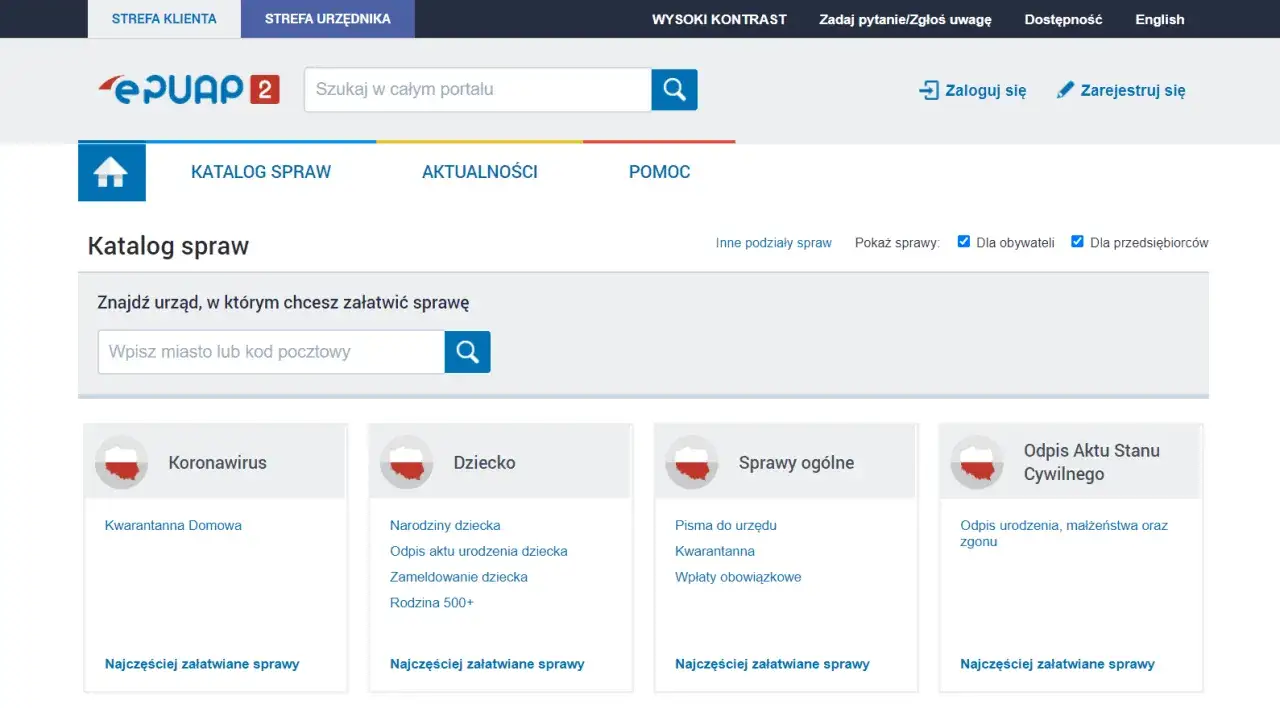Click the Poland flag icon on the Koronawirus card

pos(121,462)
